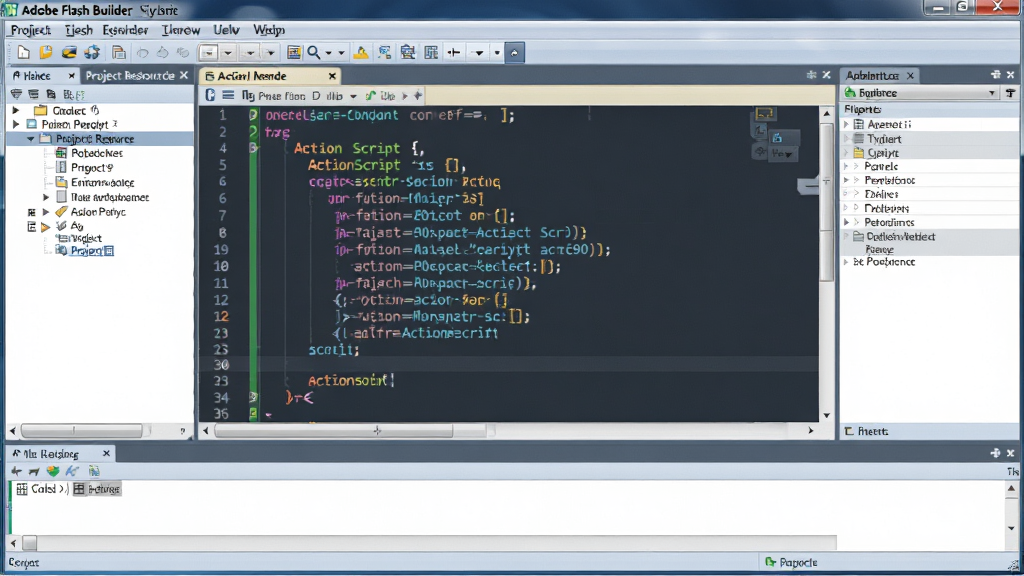Image resolution: width=1024 pixels, height=576 pixels.
Task: Close the Apbintitce panel tab
Action: pos(910,76)
